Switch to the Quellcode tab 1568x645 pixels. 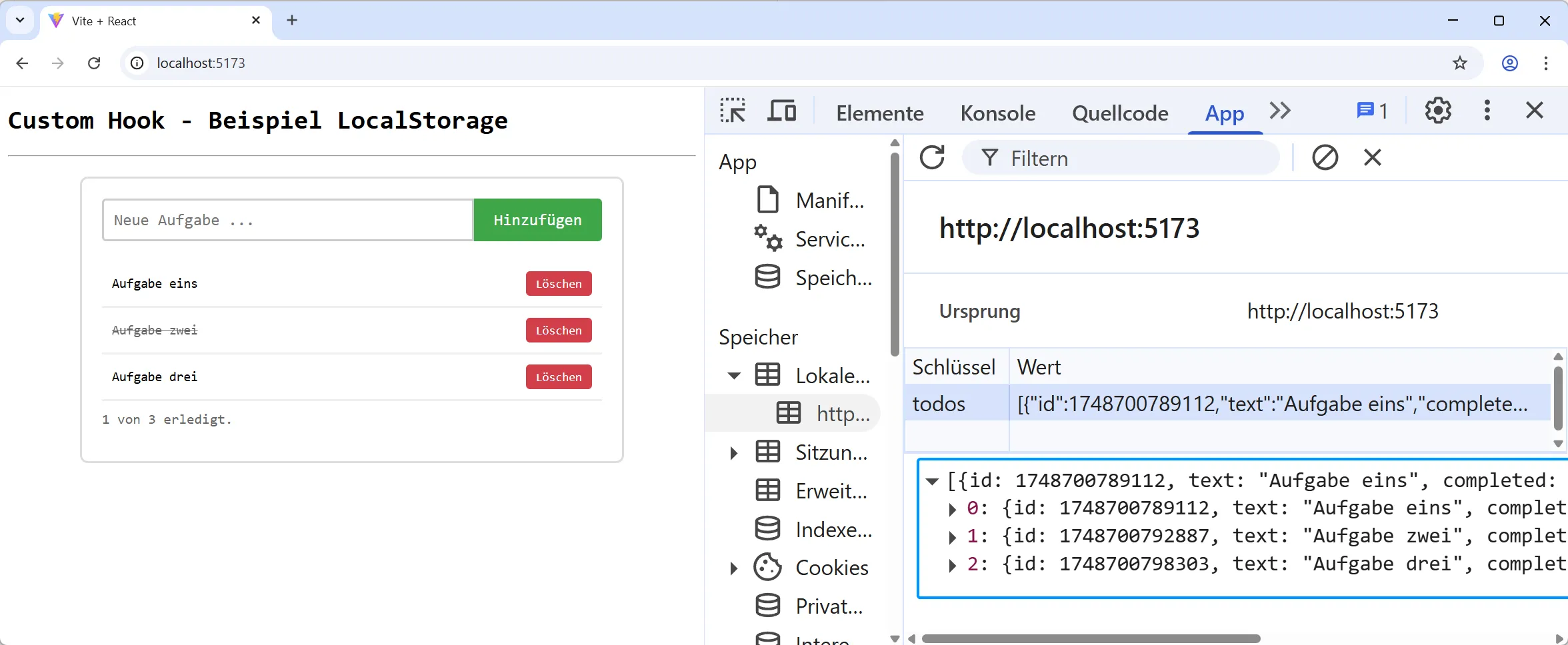(1120, 113)
